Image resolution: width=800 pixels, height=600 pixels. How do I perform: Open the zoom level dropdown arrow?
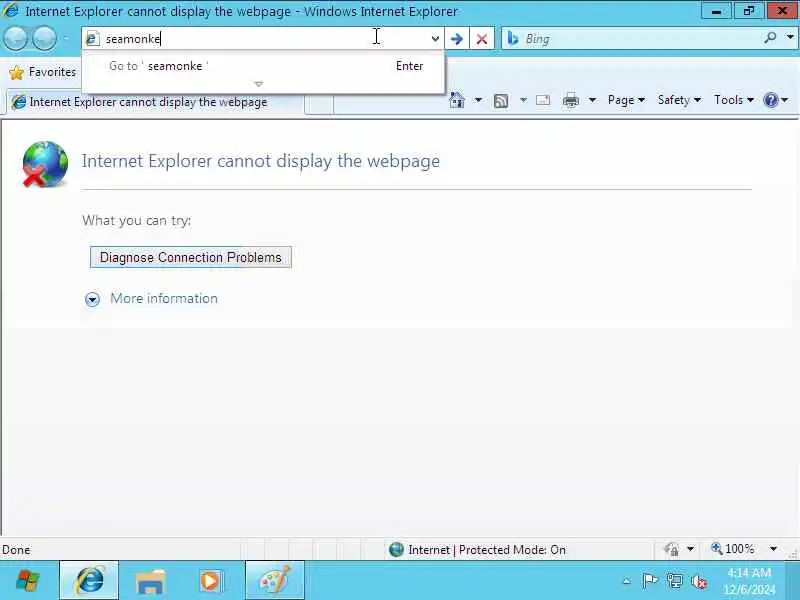[773, 549]
